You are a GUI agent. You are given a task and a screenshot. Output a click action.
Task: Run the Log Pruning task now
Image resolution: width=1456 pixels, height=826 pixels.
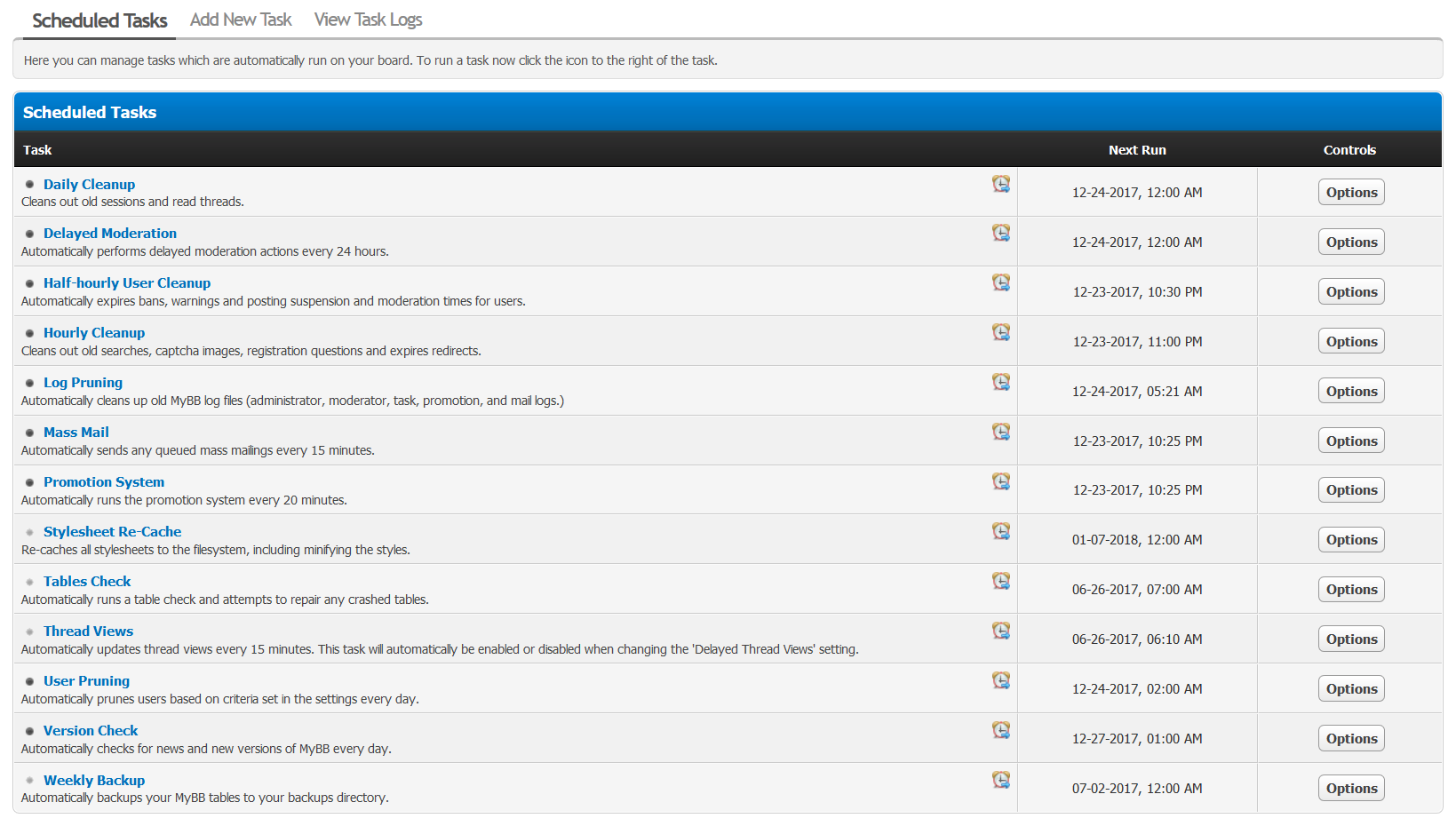pyautogui.click(x=1001, y=382)
